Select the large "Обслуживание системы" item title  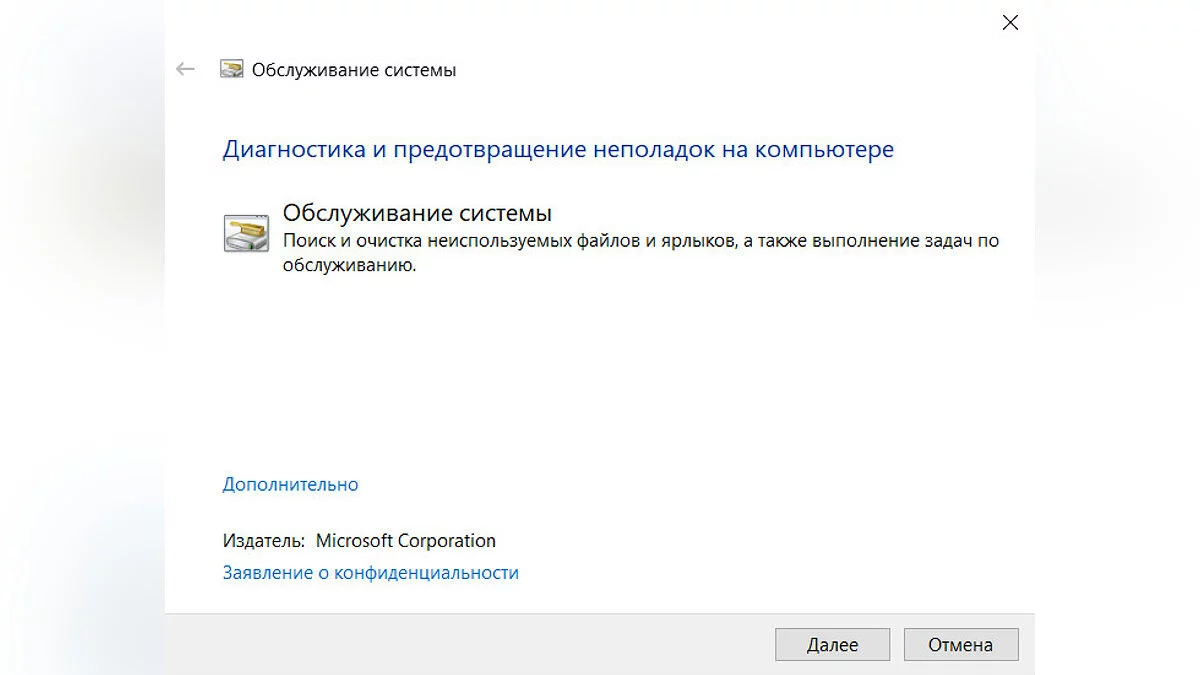coord(417,213)
